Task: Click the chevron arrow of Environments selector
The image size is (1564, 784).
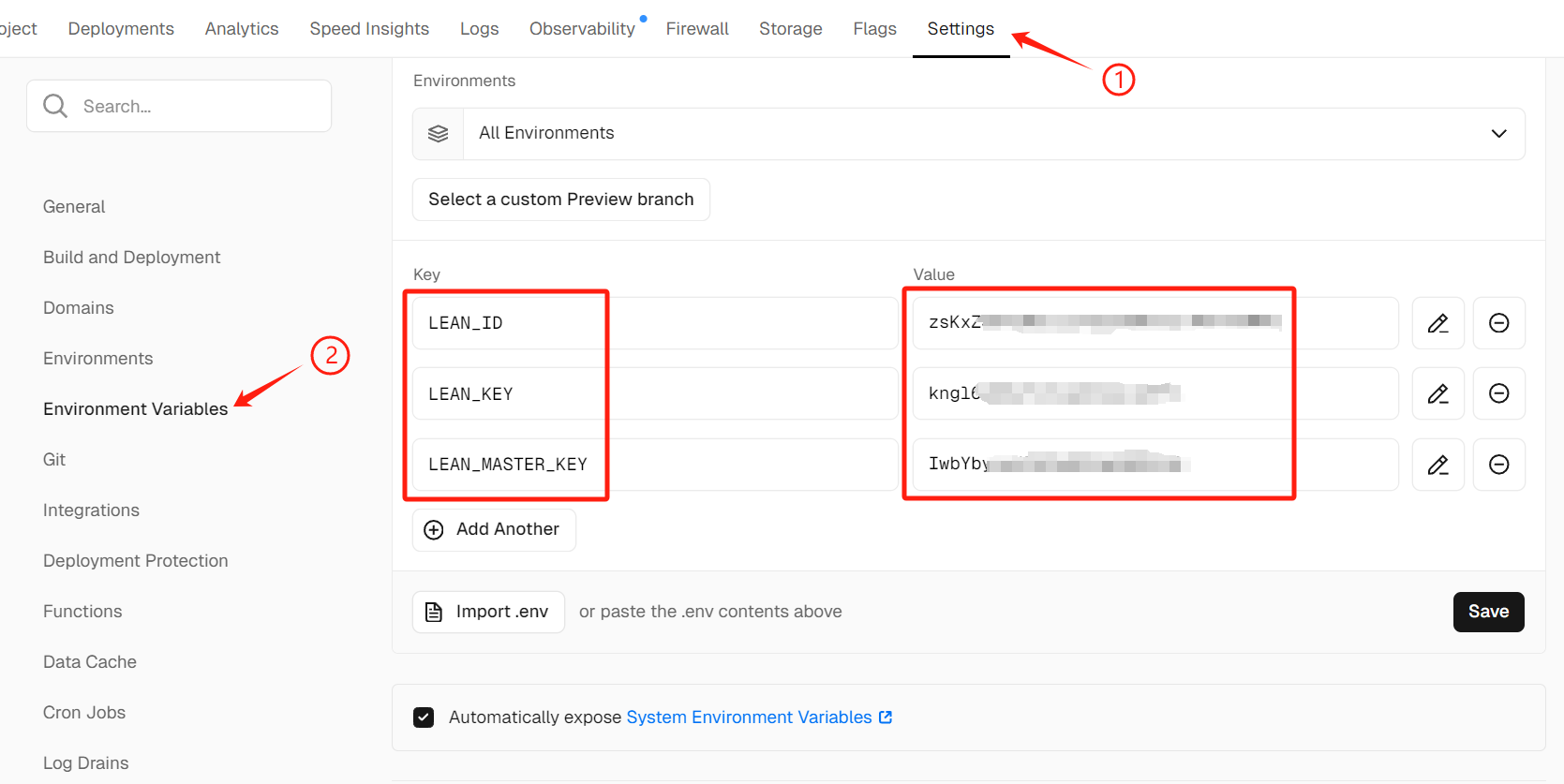Action: [1498, 134]
